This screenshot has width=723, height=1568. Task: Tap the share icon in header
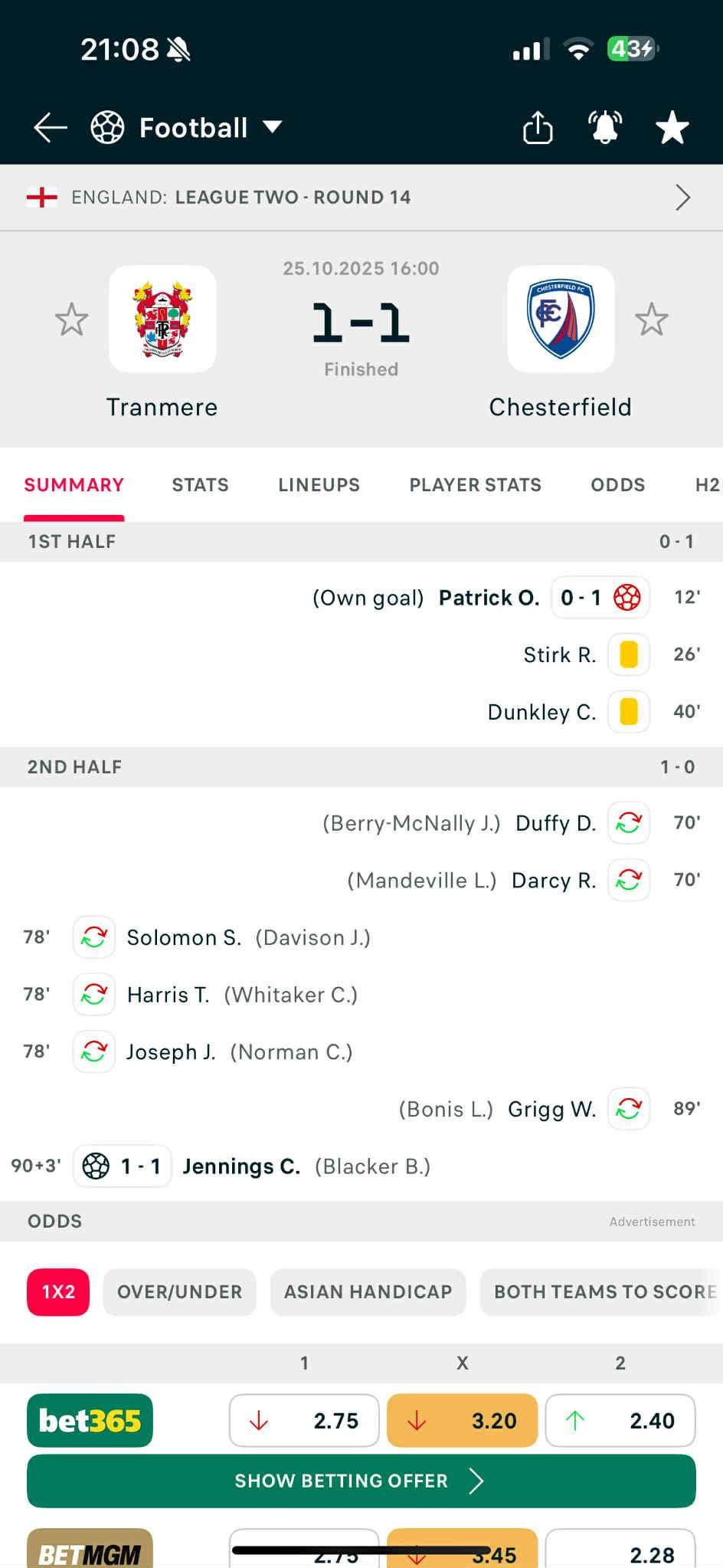click(538, 127)
